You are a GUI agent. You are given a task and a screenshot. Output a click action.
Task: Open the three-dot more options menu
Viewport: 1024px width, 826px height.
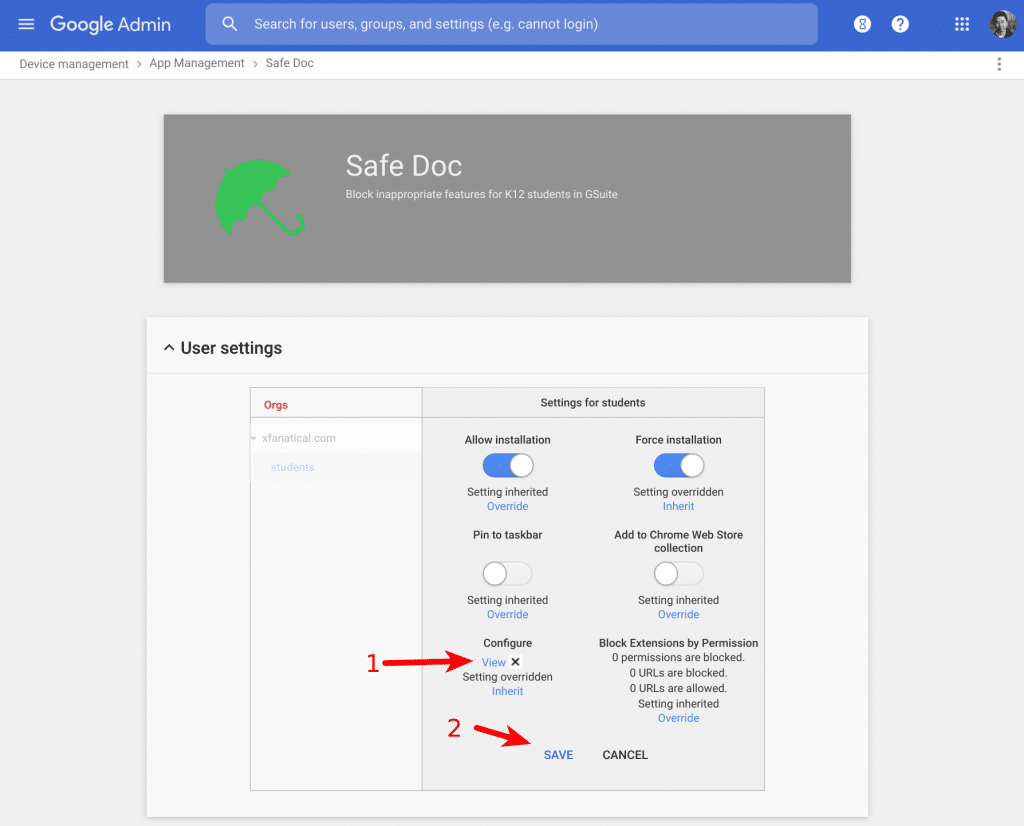(999, 64)
